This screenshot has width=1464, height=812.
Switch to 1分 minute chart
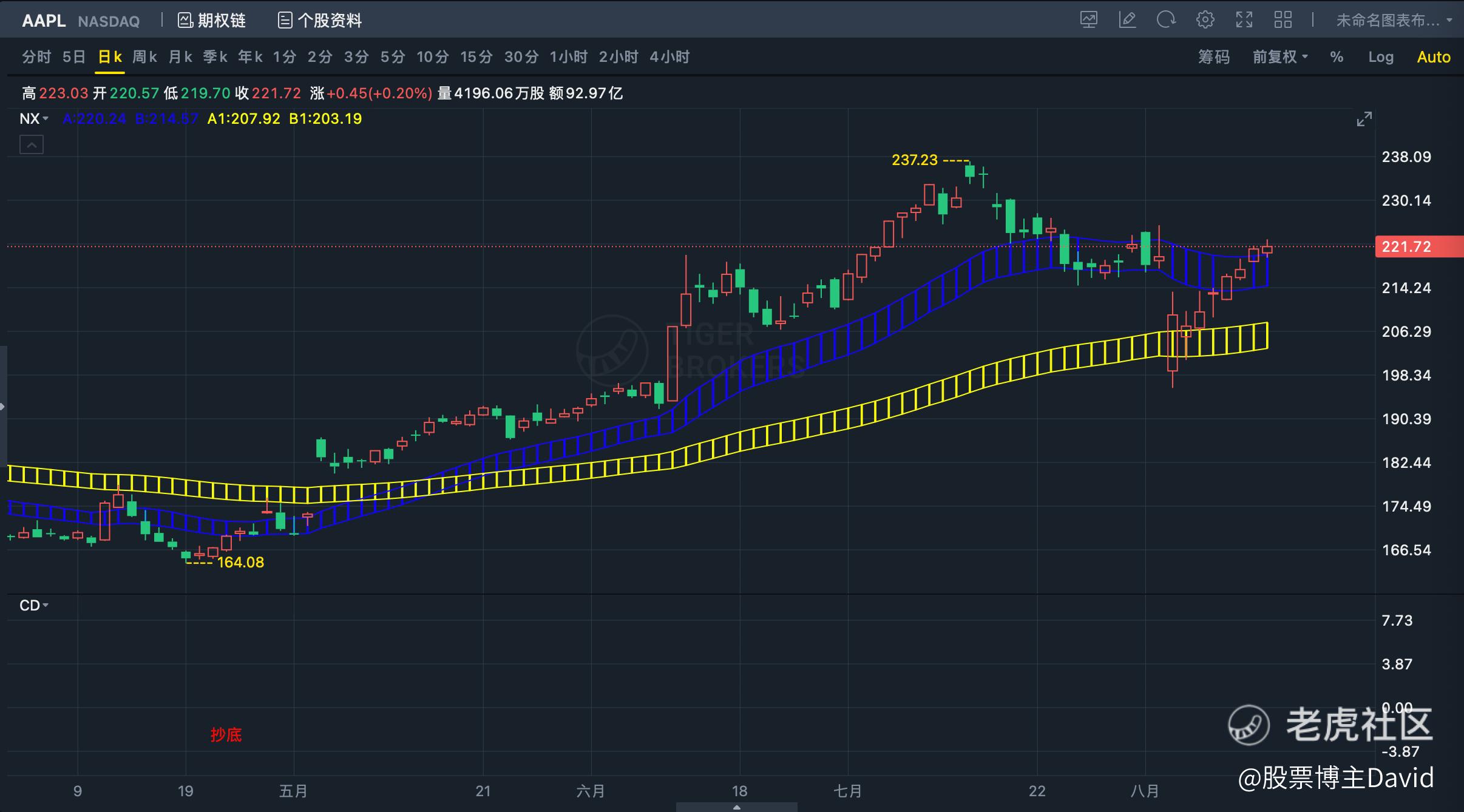[x=285, y=57]
